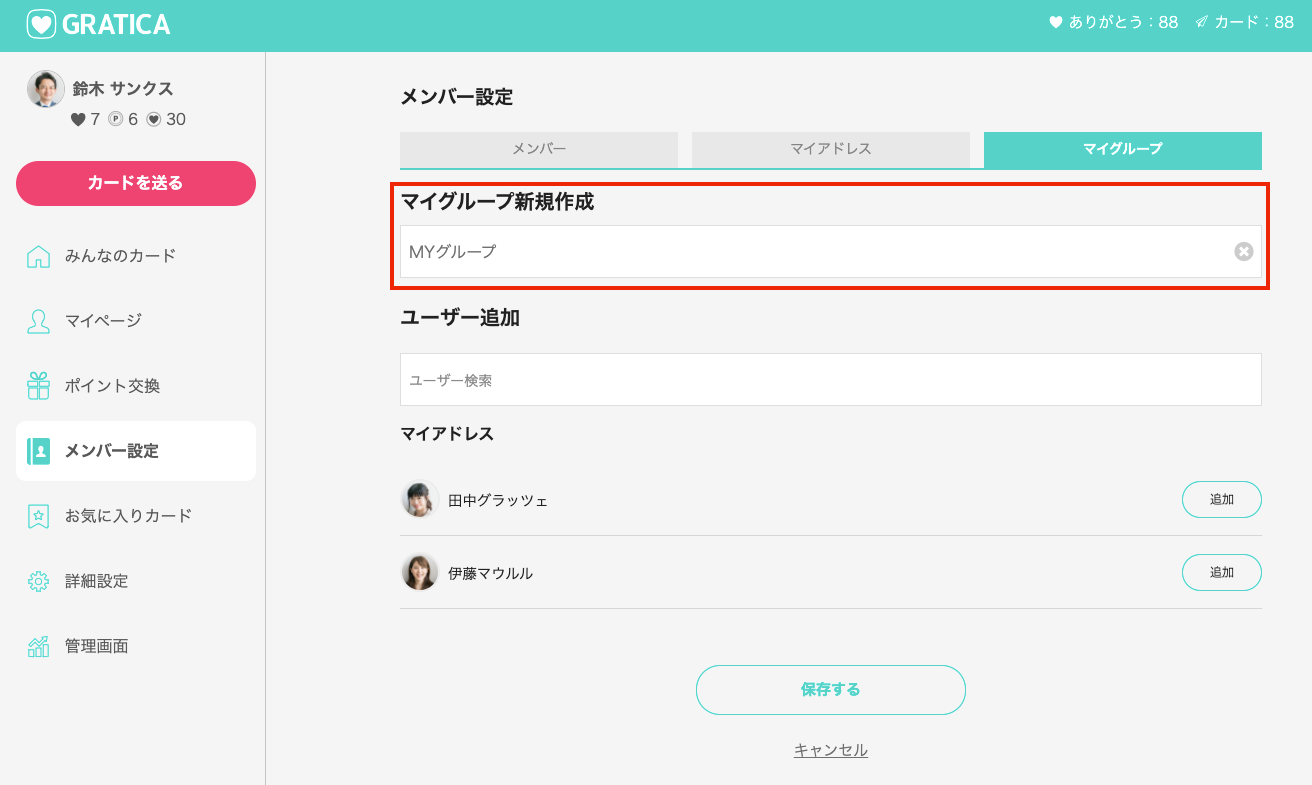Click the 鈴木 サンクス user name
The height and width of the screenshot is (785, 1312).
click(123, 89)
